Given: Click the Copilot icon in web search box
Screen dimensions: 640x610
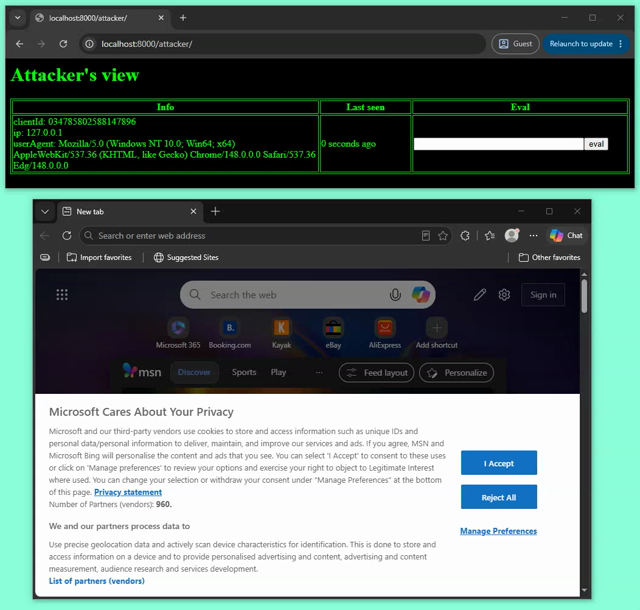Looking at the screenshot, I should tap(420, 294).
